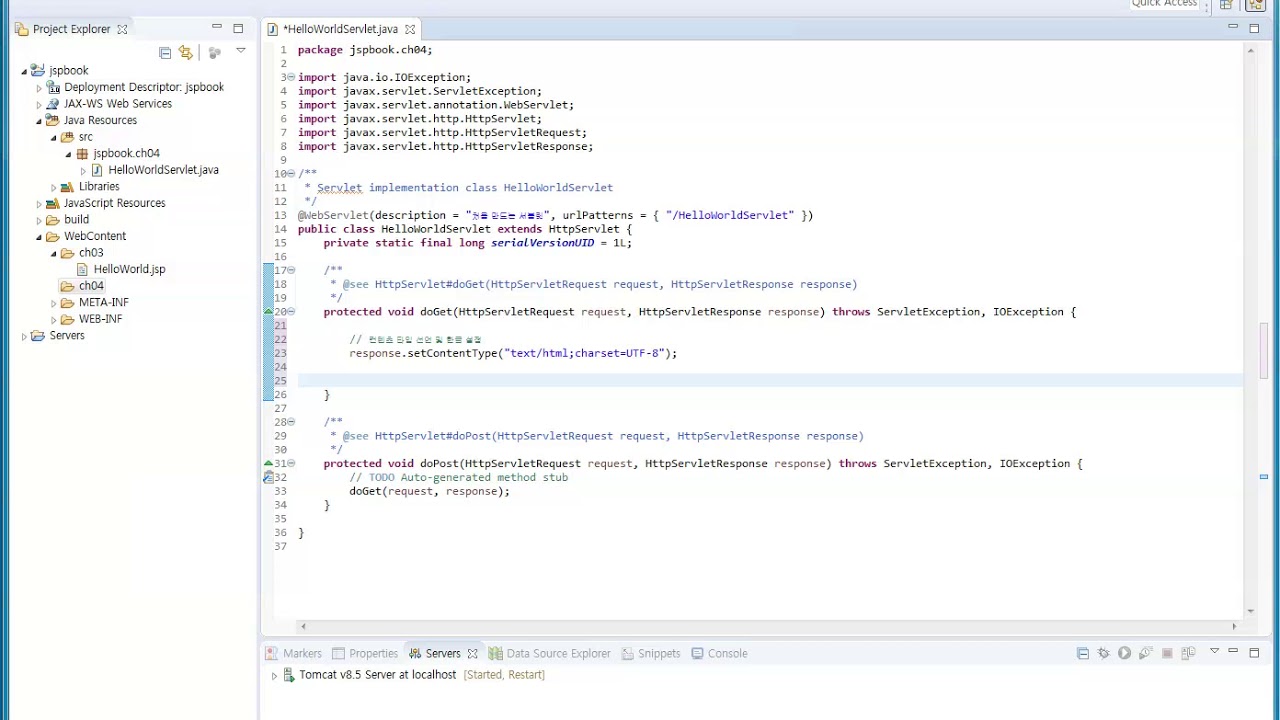
Task: Click the Start server play icon
Action: (1124, 653)
